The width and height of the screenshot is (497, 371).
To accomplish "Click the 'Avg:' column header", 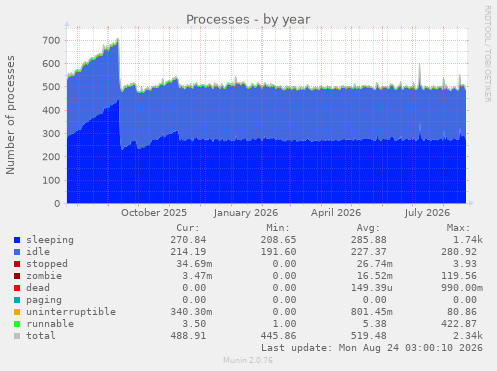I will click(x=368, y=228).
